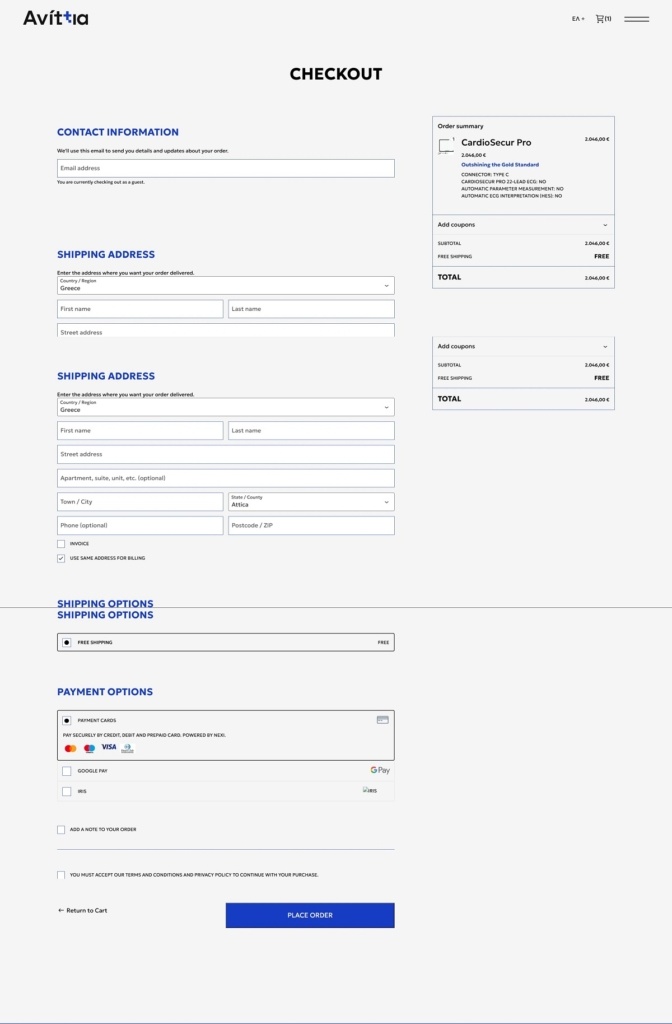Click the credit card icon in Payment Cards
Image resolution: width=672 pixels, height=1024 pixels.
[x=382, y=720]
